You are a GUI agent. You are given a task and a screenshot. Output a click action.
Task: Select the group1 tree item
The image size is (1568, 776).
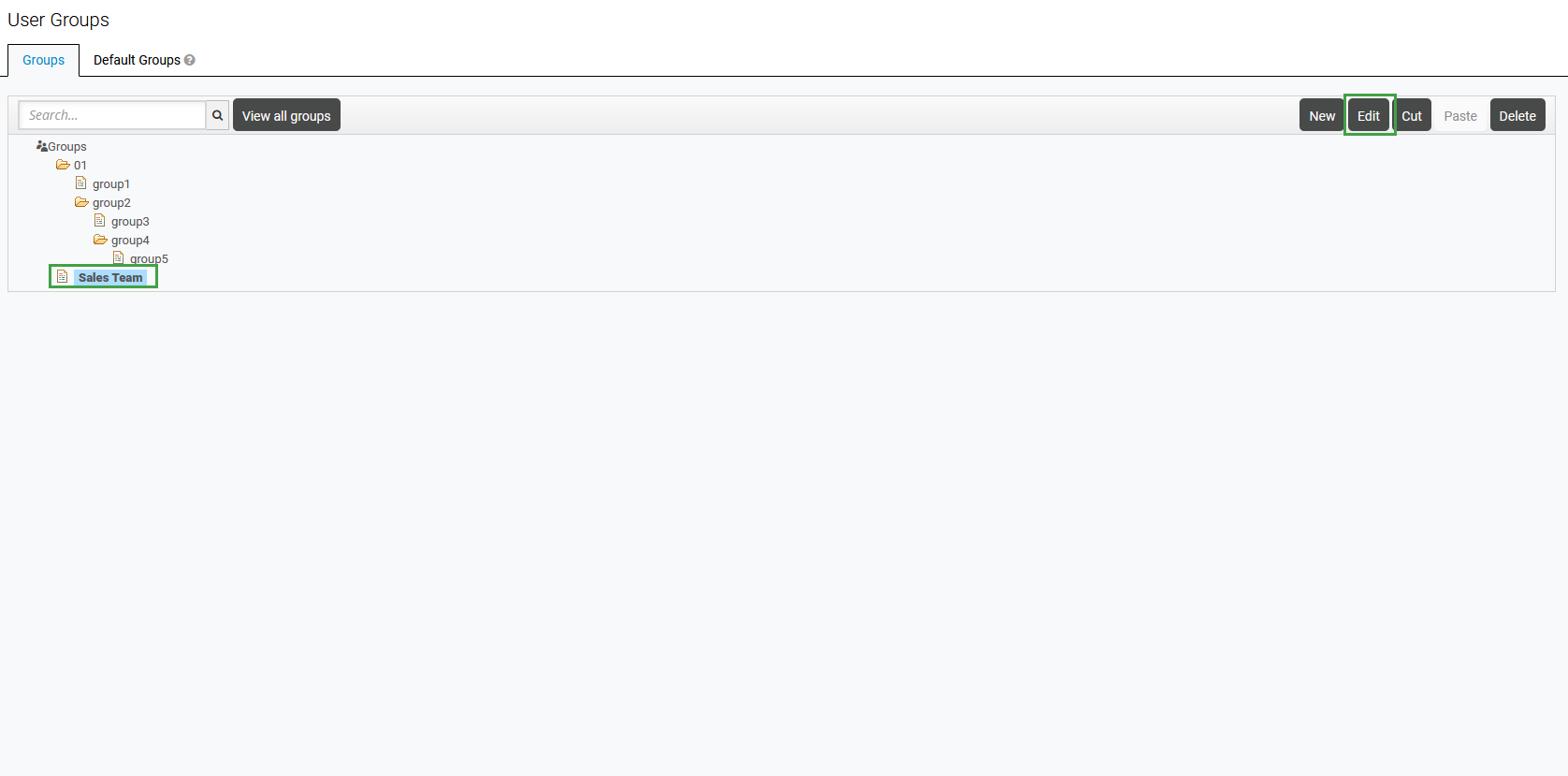[x=111, y=184]
